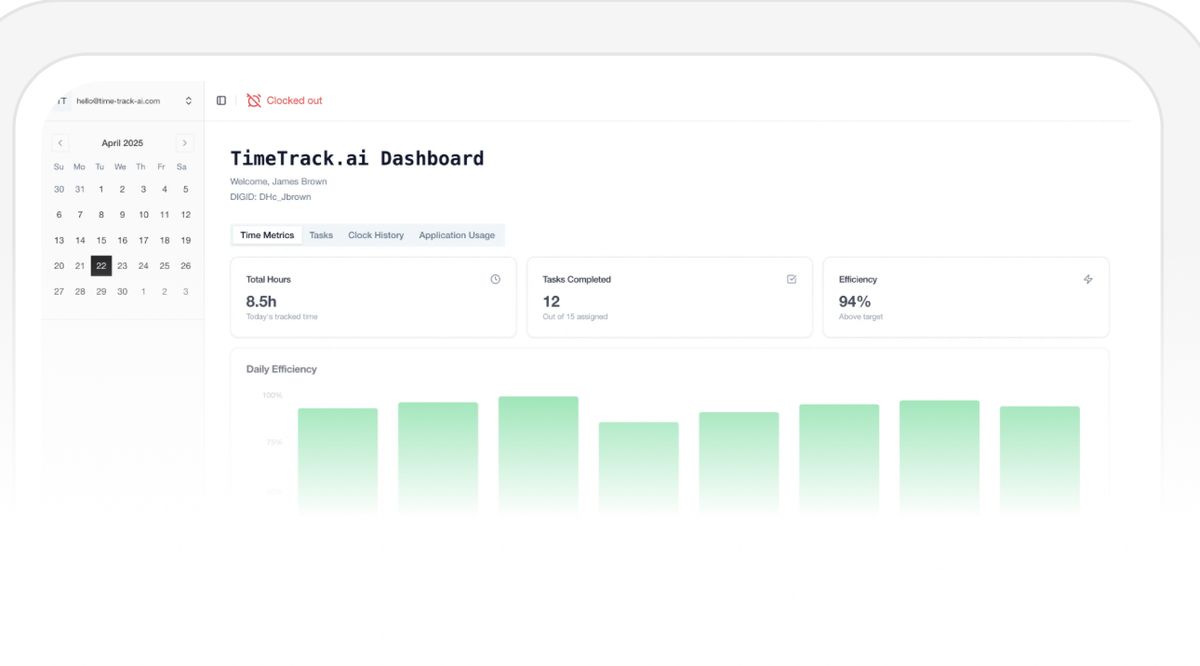Open the Clock History tab
Image resolution: width=1200 pixels, height=666 pixels.
pyautogui.click(x=376, y=235)
